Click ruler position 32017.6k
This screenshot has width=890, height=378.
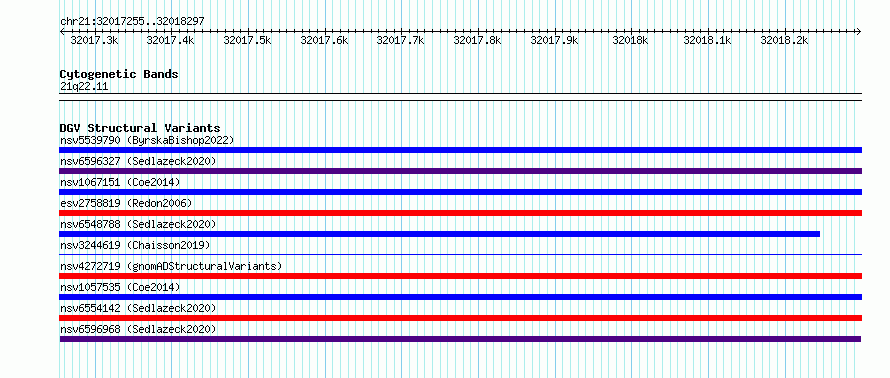tap(324, 40)
